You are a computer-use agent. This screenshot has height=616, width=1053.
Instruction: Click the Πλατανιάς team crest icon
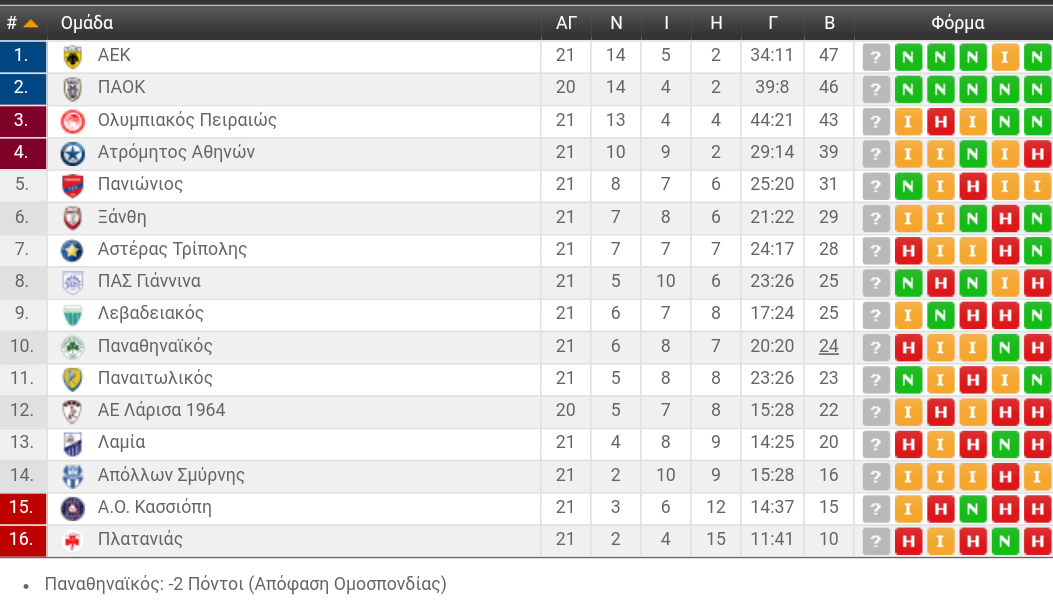click(72, 540)
